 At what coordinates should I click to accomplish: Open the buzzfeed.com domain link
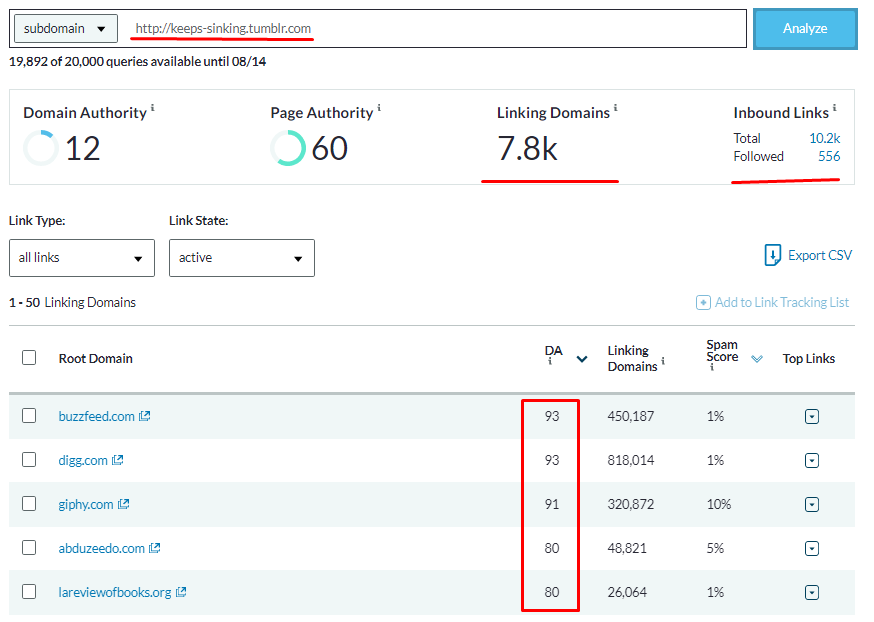point(96,416)
